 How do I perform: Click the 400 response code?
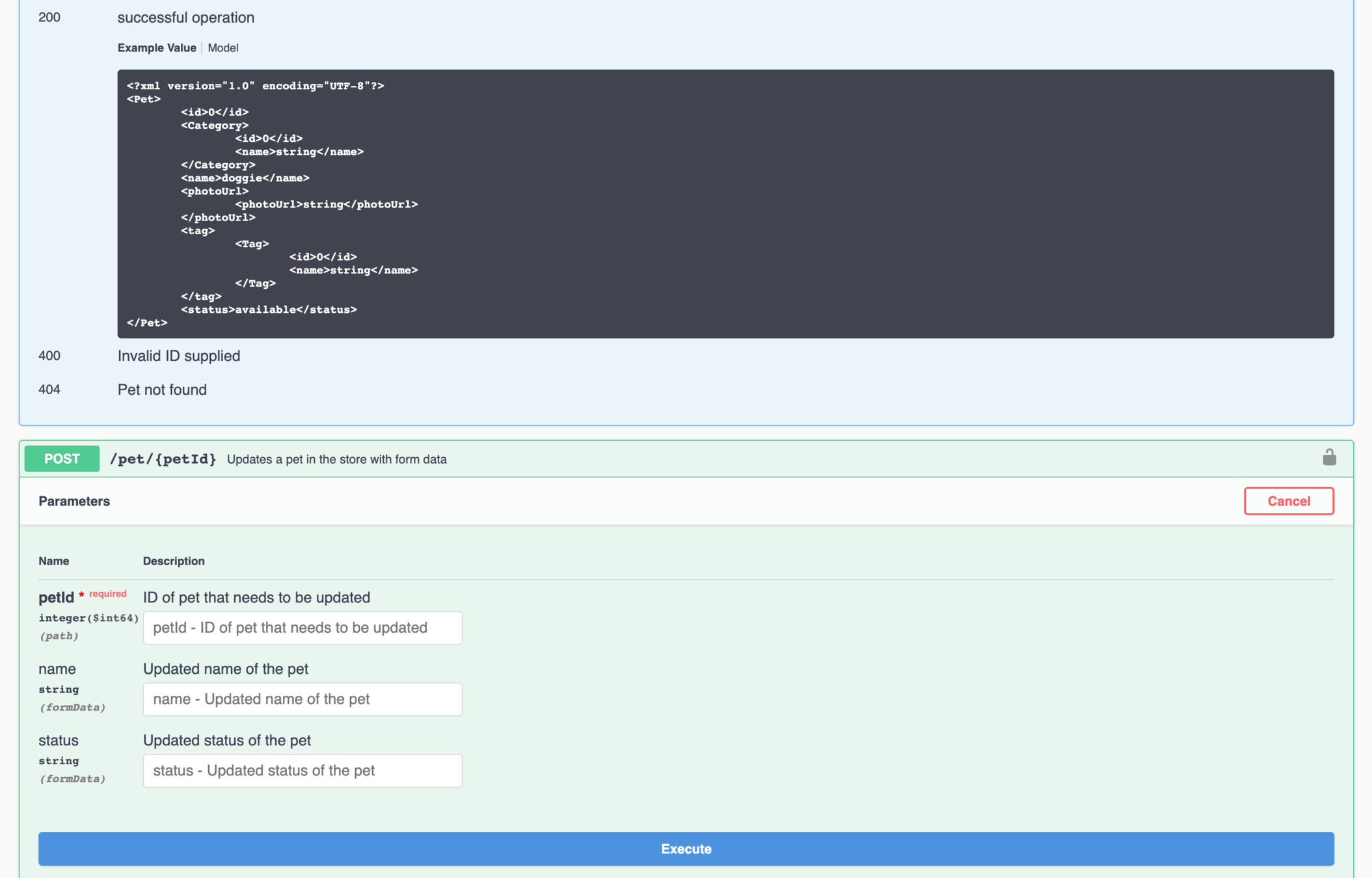(49, 356)
